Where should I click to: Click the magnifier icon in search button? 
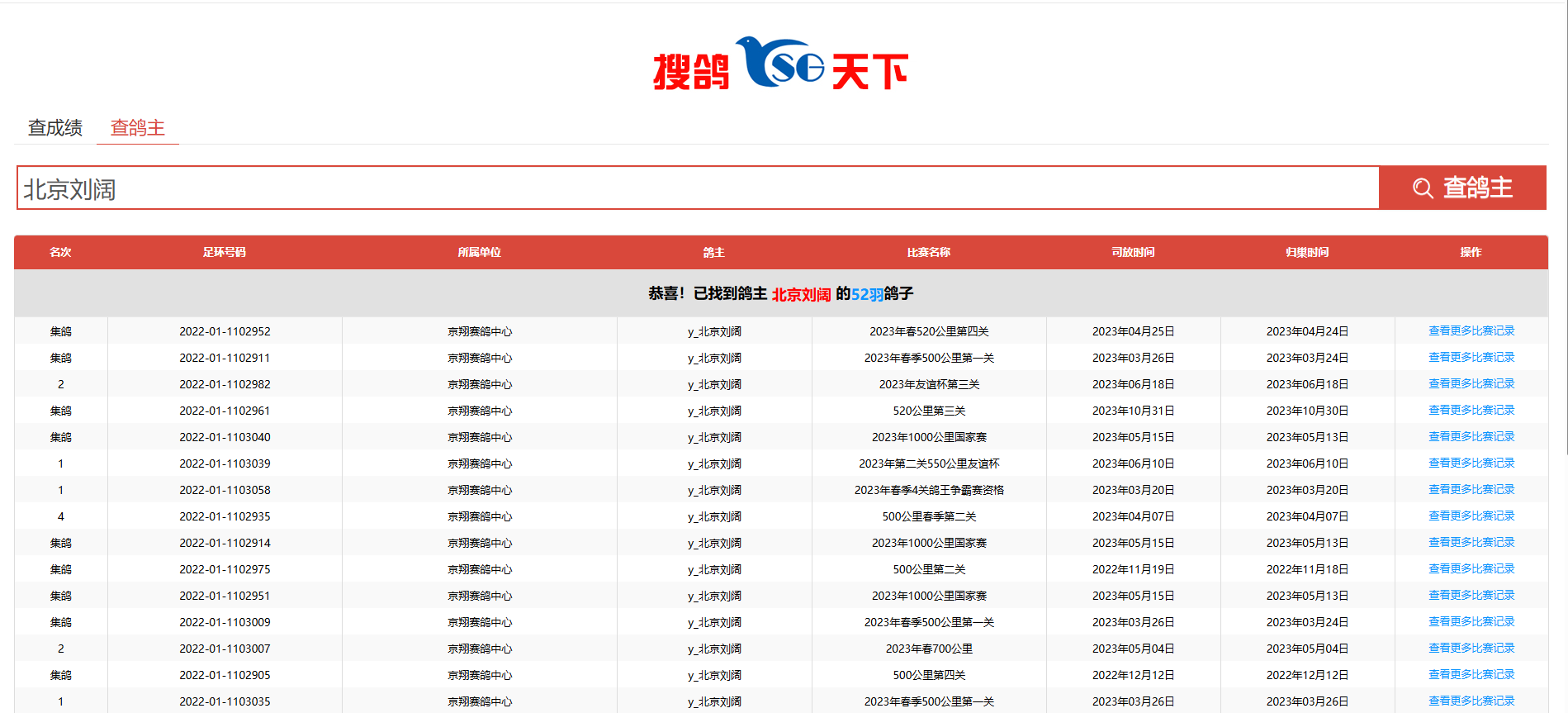pos(1422,188)
